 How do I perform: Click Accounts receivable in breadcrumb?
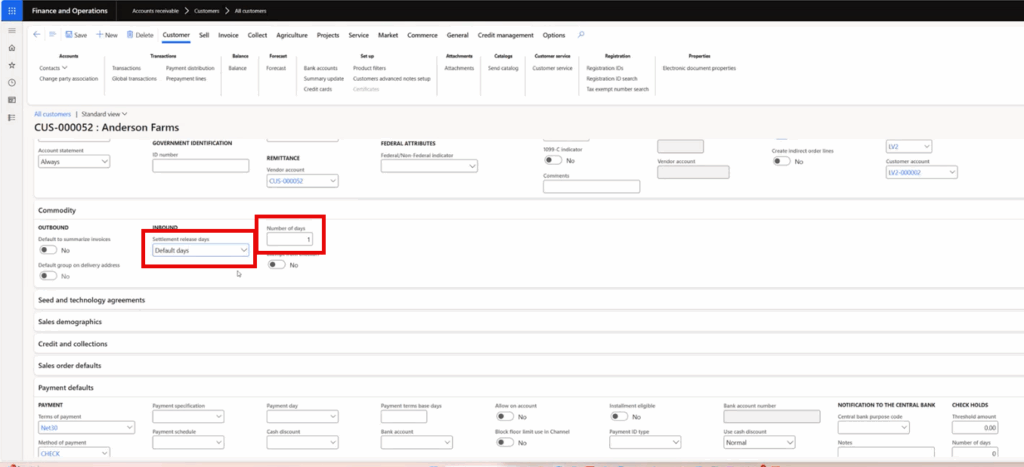tap(155, 11)
